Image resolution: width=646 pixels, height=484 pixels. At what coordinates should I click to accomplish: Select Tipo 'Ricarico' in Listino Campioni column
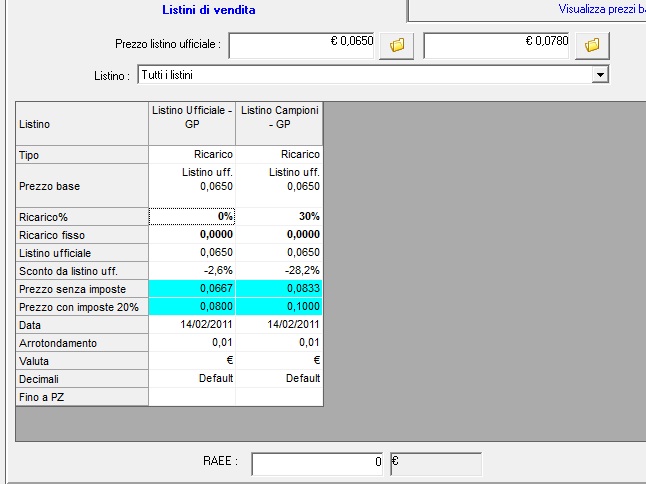[279, 154]
